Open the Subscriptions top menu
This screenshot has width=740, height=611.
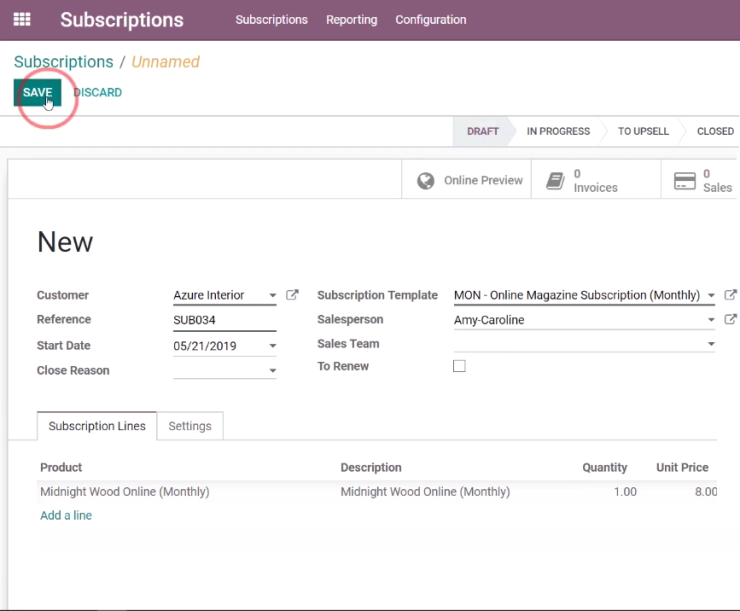(271, 19)
